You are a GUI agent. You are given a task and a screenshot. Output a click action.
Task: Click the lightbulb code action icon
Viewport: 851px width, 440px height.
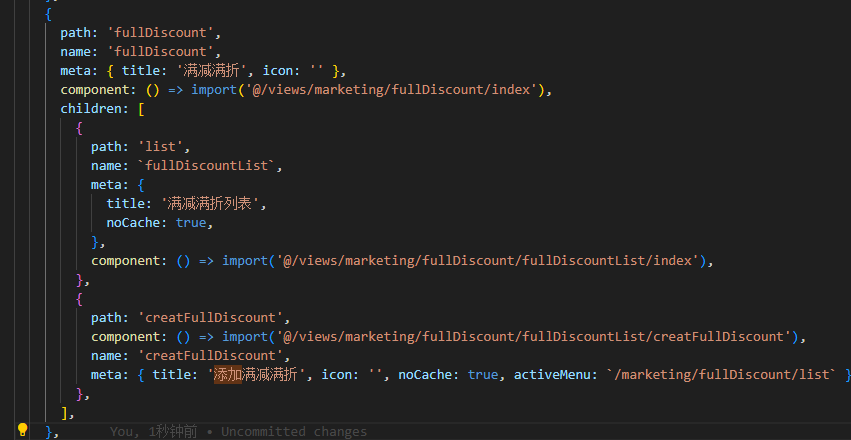click(x=22, y=430)
